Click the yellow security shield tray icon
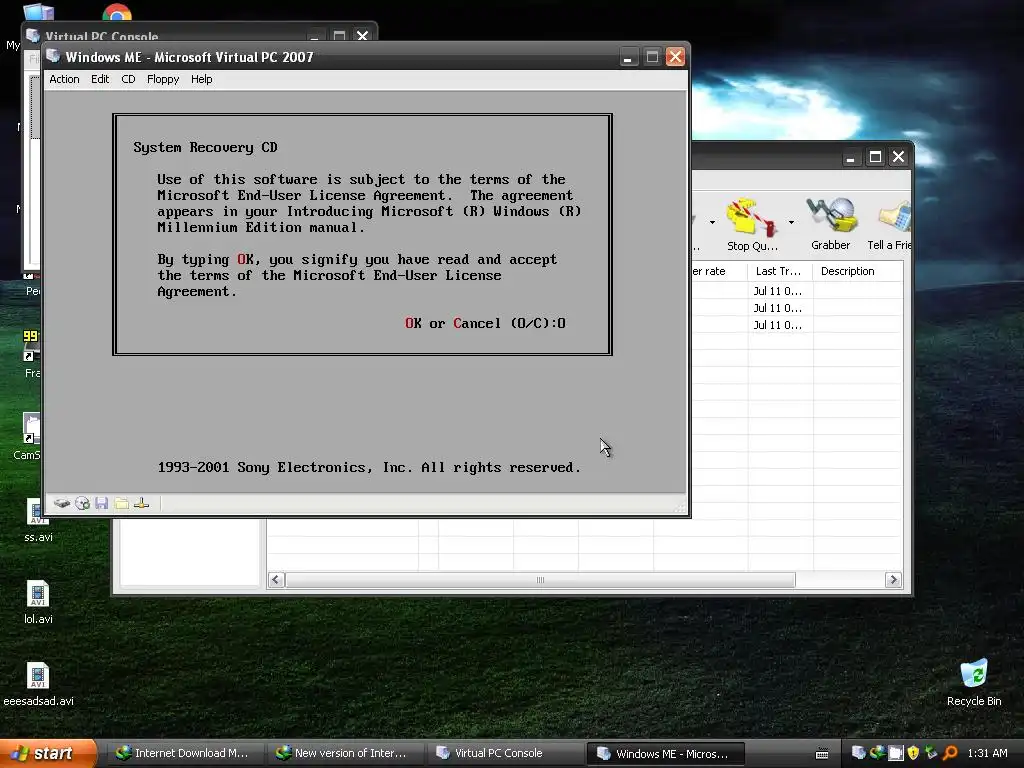The width and height of the screenshot is (1024, 768). click(x=914, y=753)
